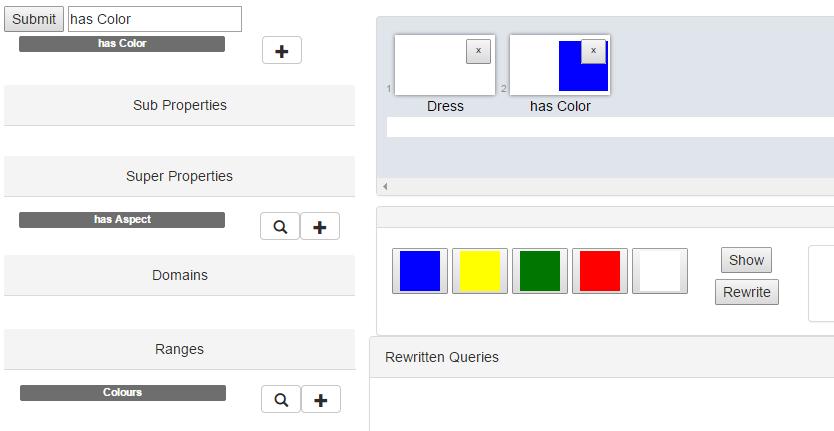Click the plus icon beside has Color
This screenshot has width=834, height=431.
pyautogui.click(x=282, y=51)
